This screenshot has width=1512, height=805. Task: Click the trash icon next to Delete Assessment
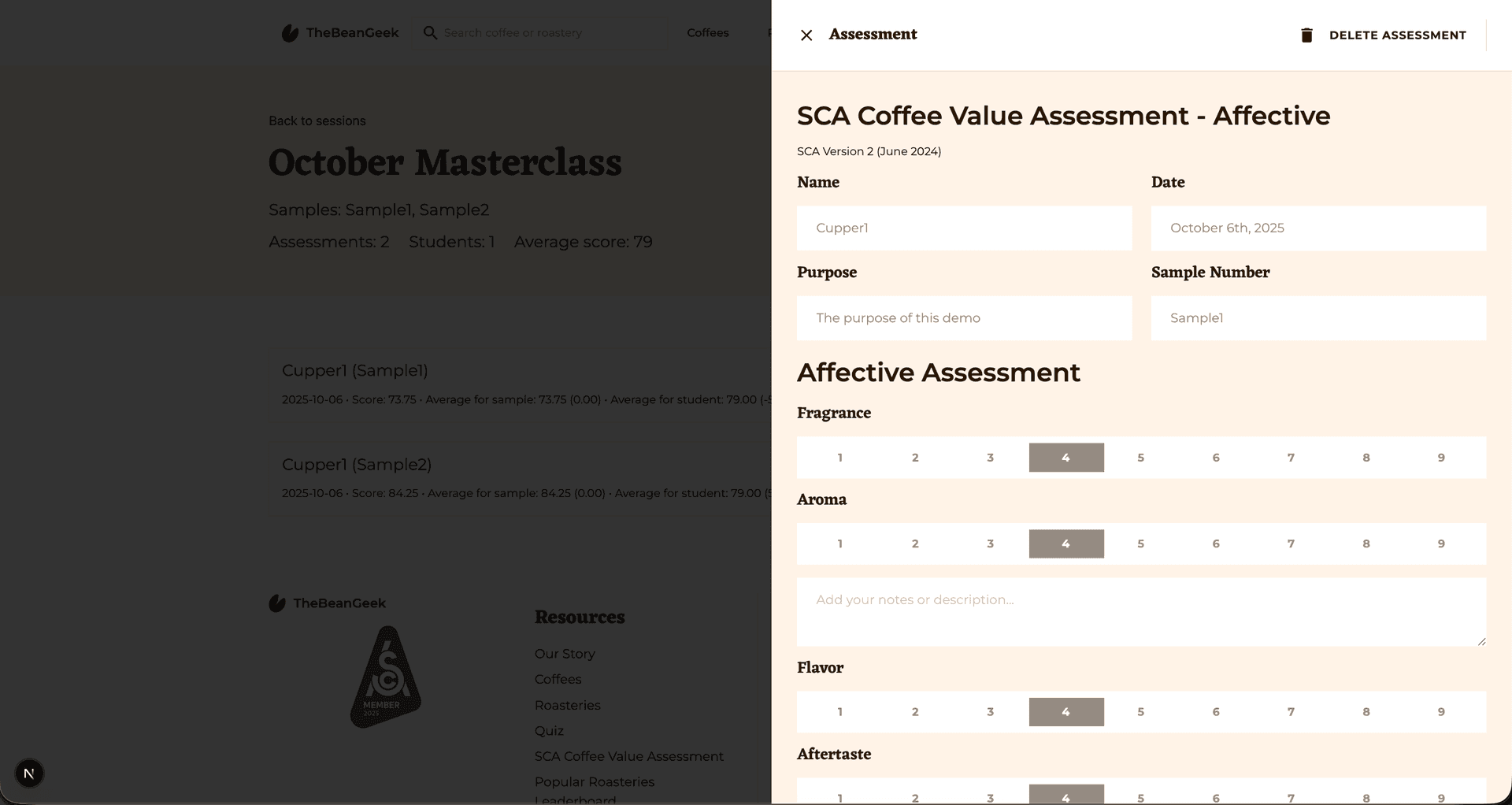pos(1306,35)
